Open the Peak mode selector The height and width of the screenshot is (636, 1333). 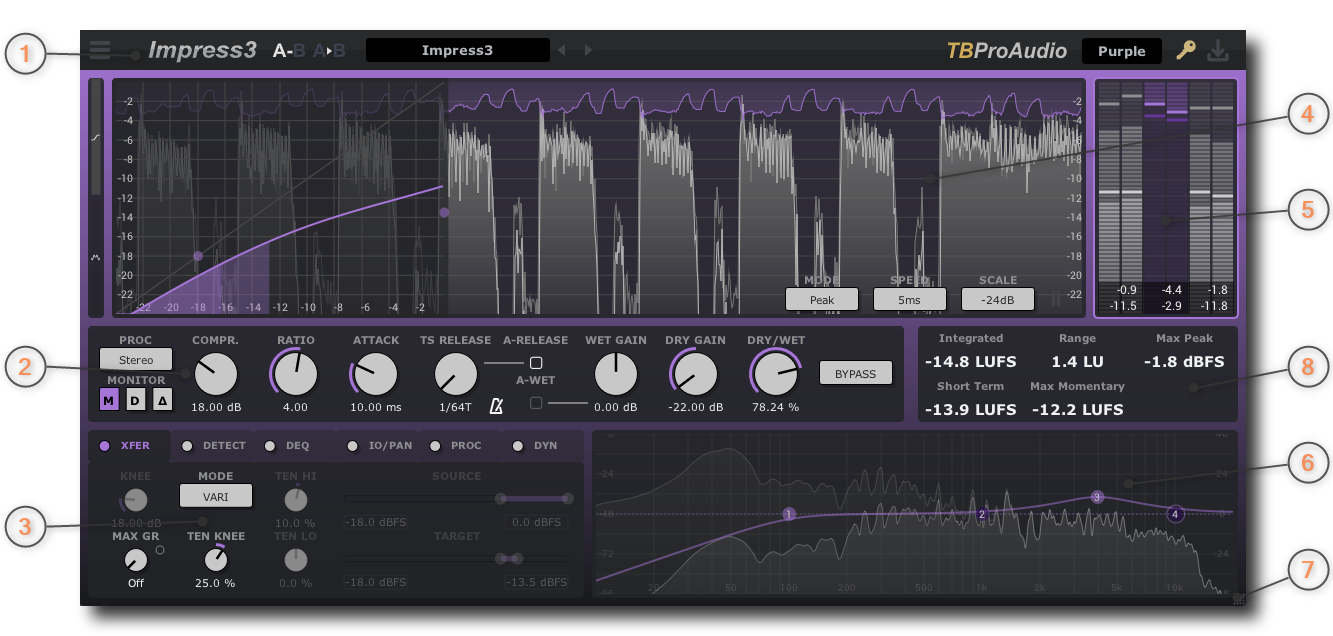click(821, 298)
